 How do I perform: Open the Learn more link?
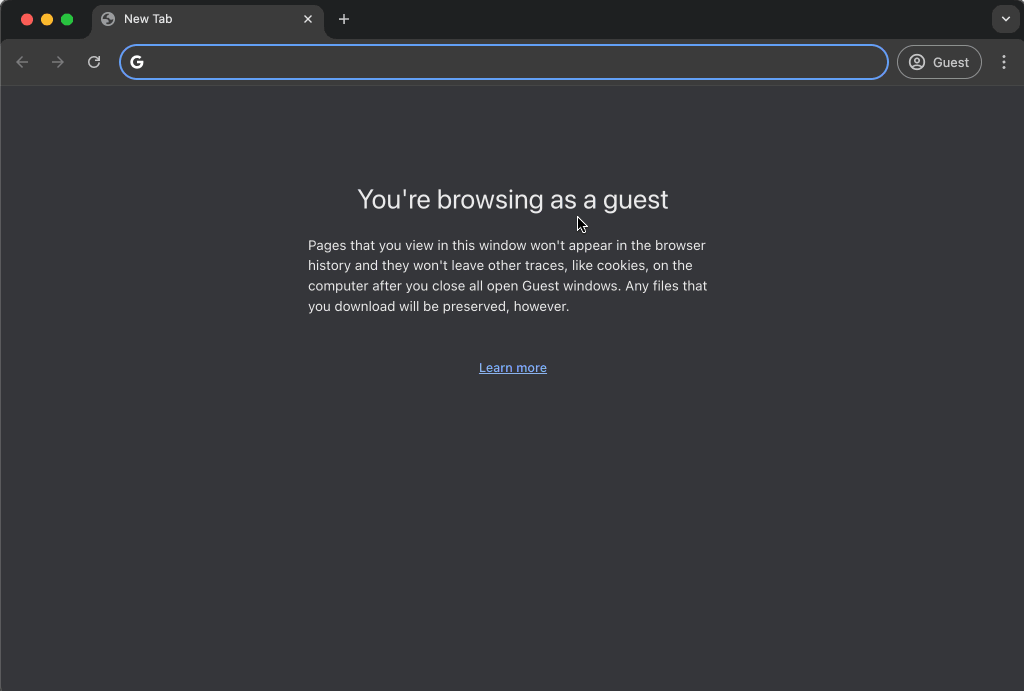click(512, 367)
